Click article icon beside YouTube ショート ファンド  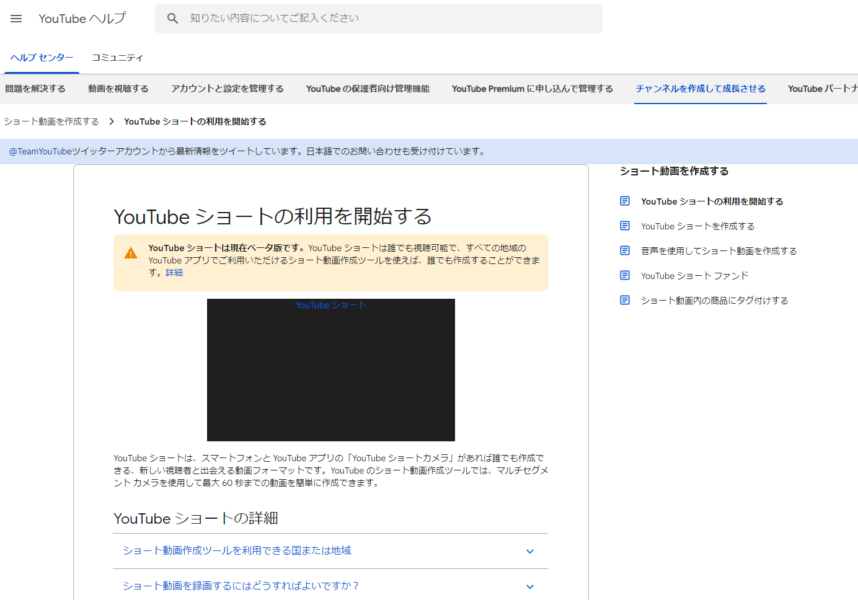[625, 275]
